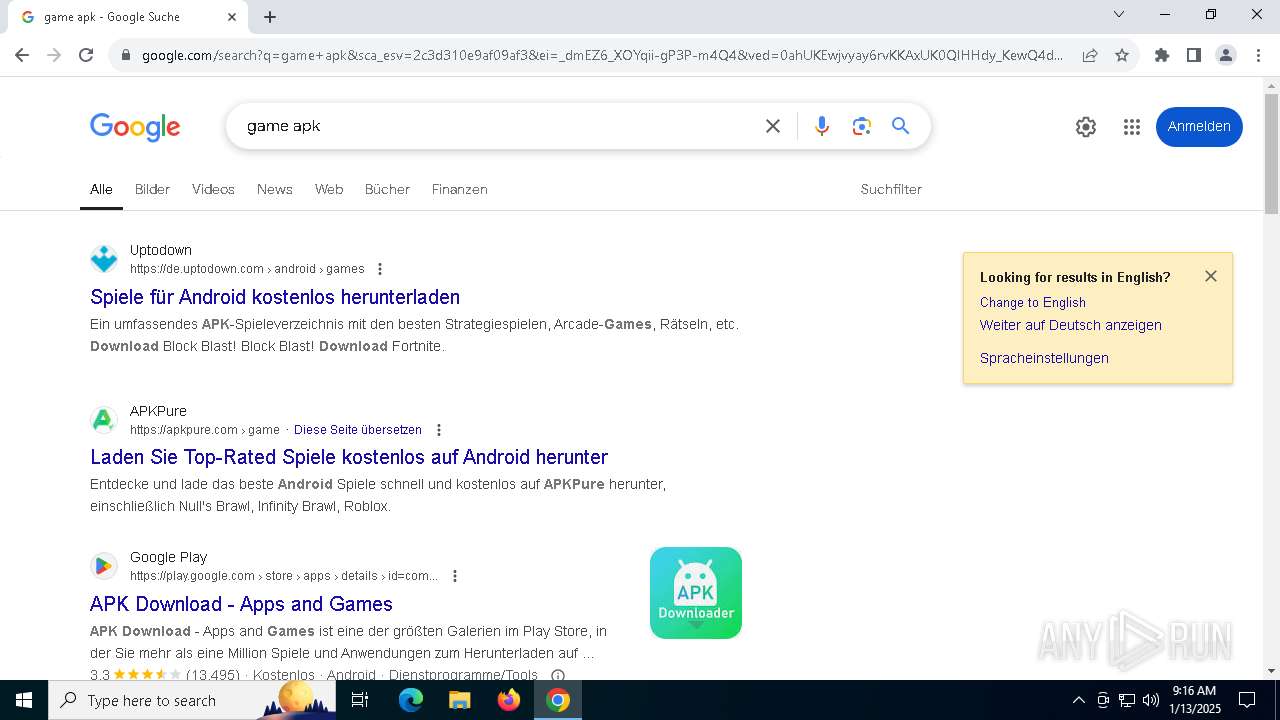1280x720 pixels.
Task: Switch to the News tab
Action: [x=274, y=189]
